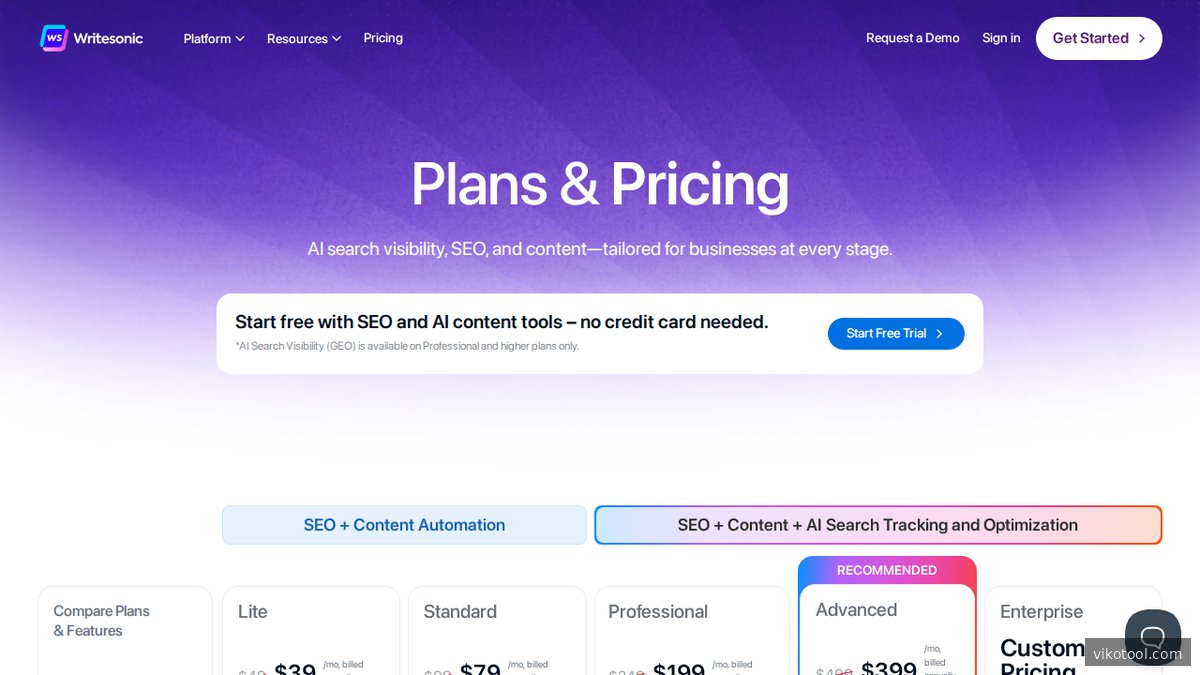Open the Platform chevron in navigation
The image size is (1200, 675).
[240, 39]
